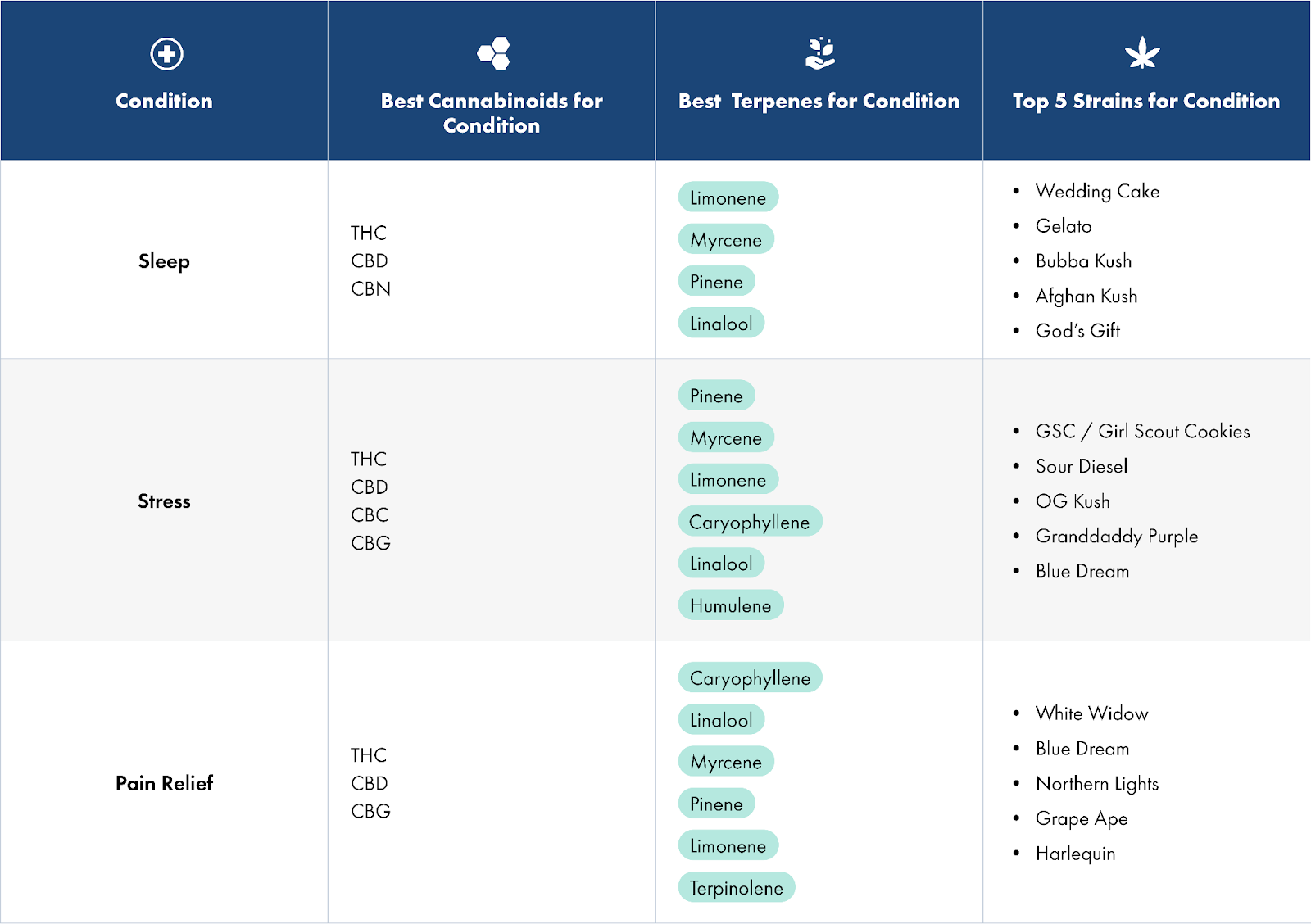The width and height of the screenshot is (1311, 924).
Task: Choose the Pinene tag in the Stress row
Action: click(x=716, y=396)
